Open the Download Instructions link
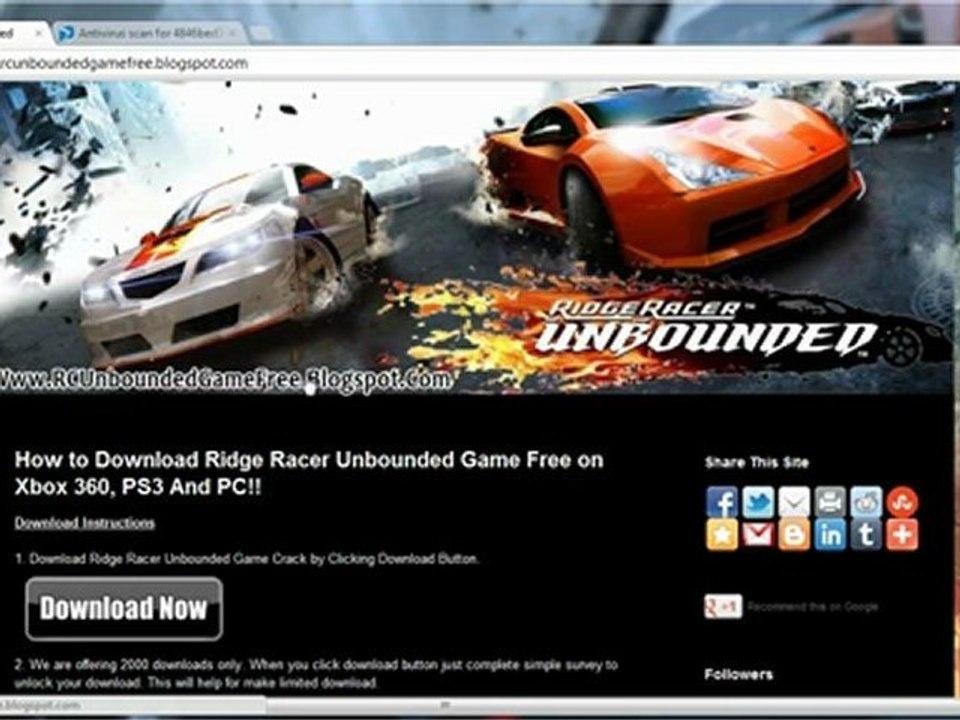960x720 pixels. pyautogui.click(x=84, y=523)
